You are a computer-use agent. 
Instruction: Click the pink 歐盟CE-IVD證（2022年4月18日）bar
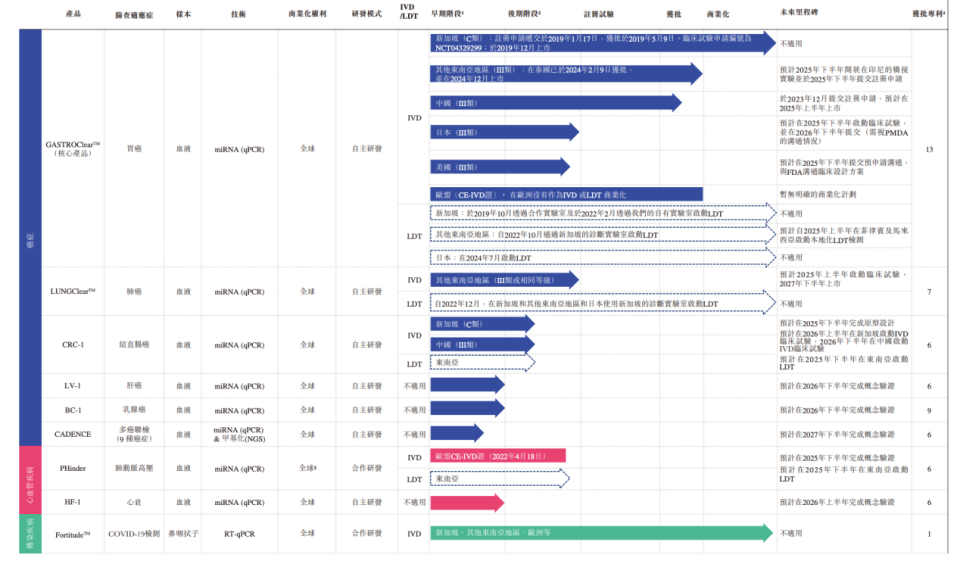pos(498,456)
